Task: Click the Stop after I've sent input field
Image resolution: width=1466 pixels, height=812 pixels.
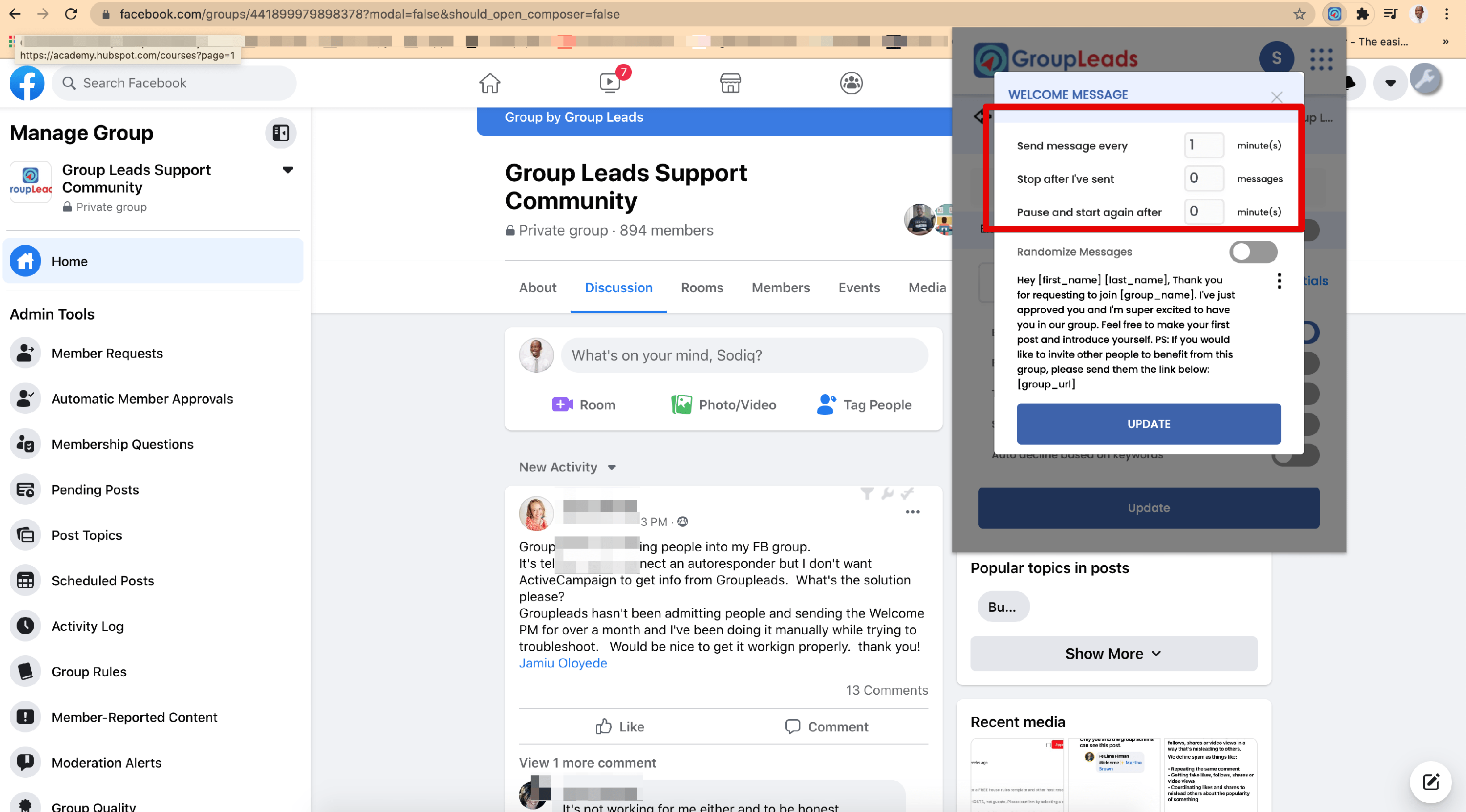Action: (1200, 178)
